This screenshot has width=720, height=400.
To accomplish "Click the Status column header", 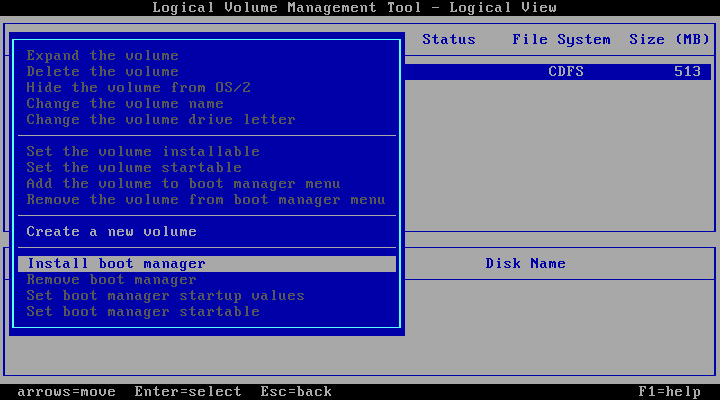I will pos(449,39).
